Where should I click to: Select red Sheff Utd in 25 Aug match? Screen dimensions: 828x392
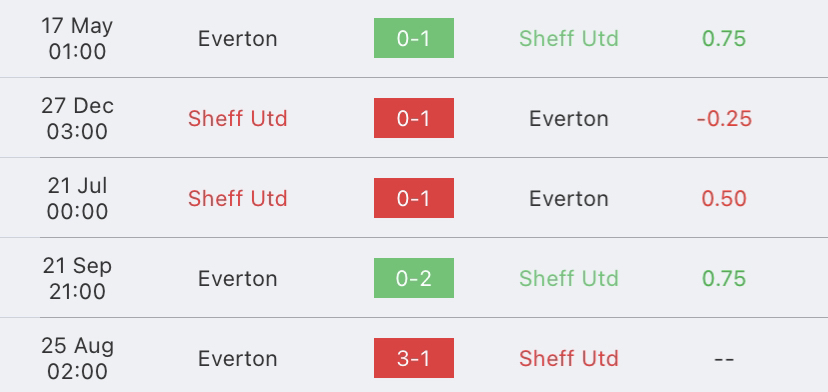pos(569,359)
